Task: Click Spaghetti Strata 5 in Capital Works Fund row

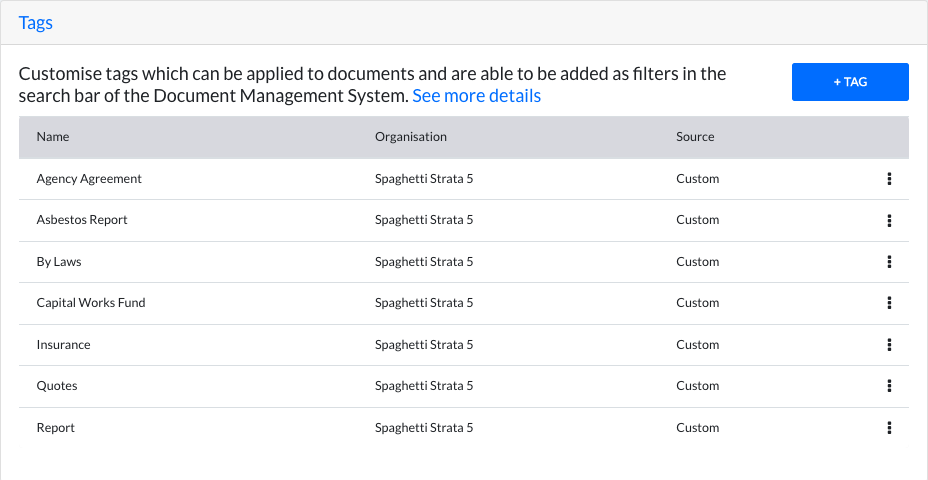Action: [x=424, y=303]
